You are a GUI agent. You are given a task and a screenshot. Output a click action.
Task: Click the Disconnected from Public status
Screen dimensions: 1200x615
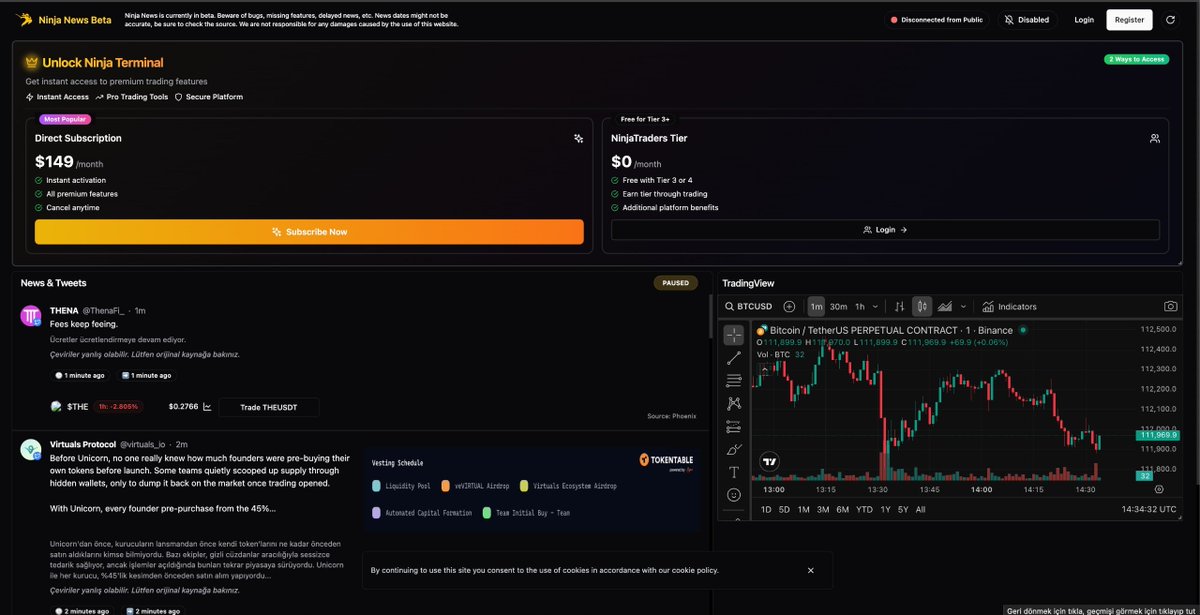click(x=936, y=19)
